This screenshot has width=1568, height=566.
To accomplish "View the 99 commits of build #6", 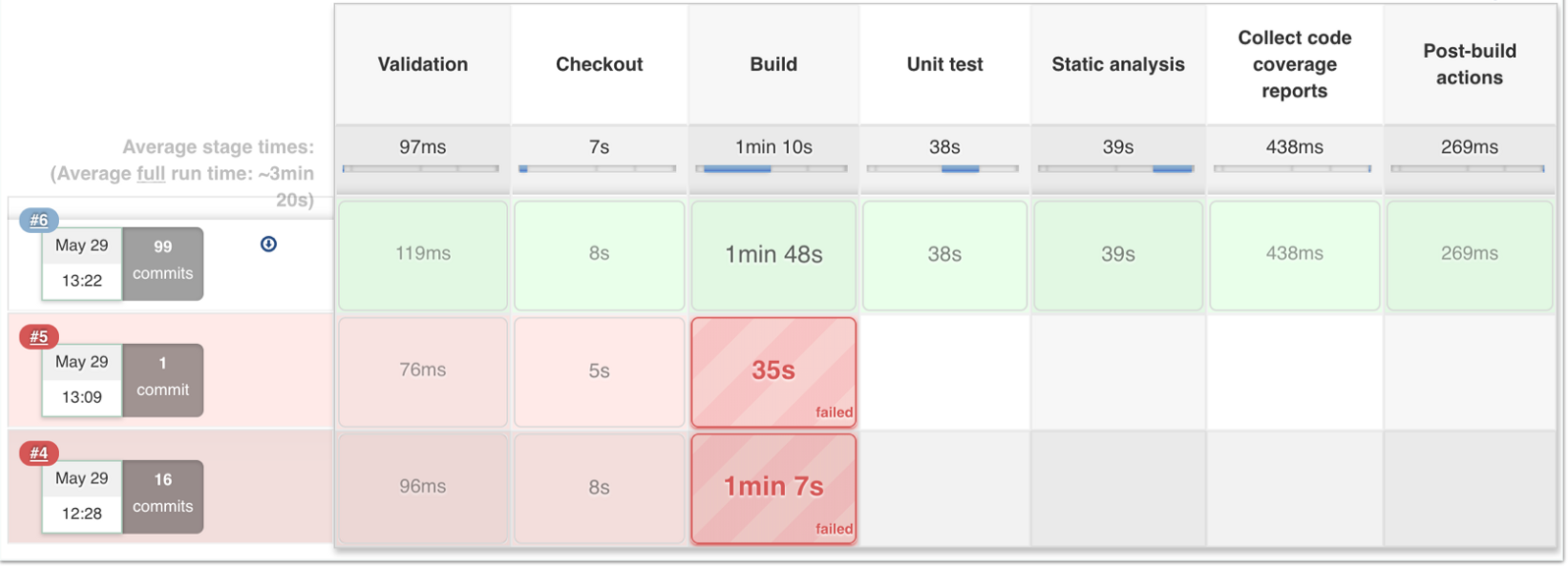I will pyautogui.click(x=163, y=263).
